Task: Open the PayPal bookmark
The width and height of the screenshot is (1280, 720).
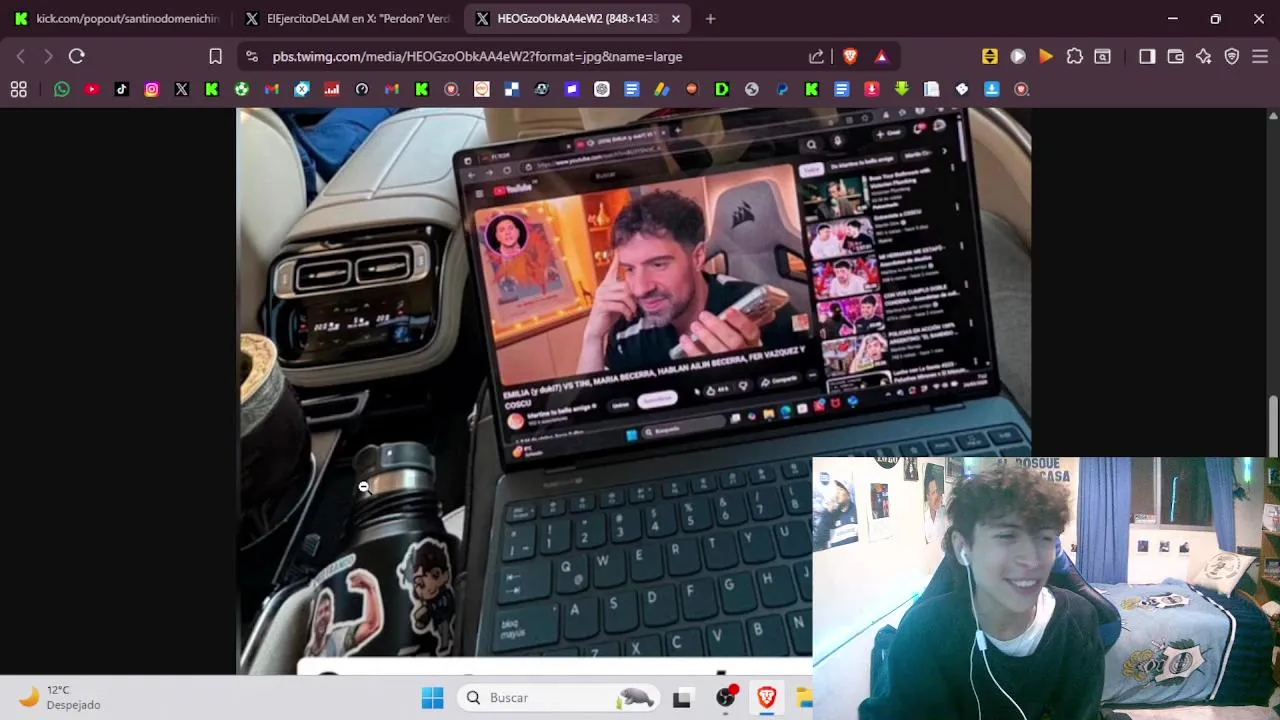Action: (x=781, y=90)
